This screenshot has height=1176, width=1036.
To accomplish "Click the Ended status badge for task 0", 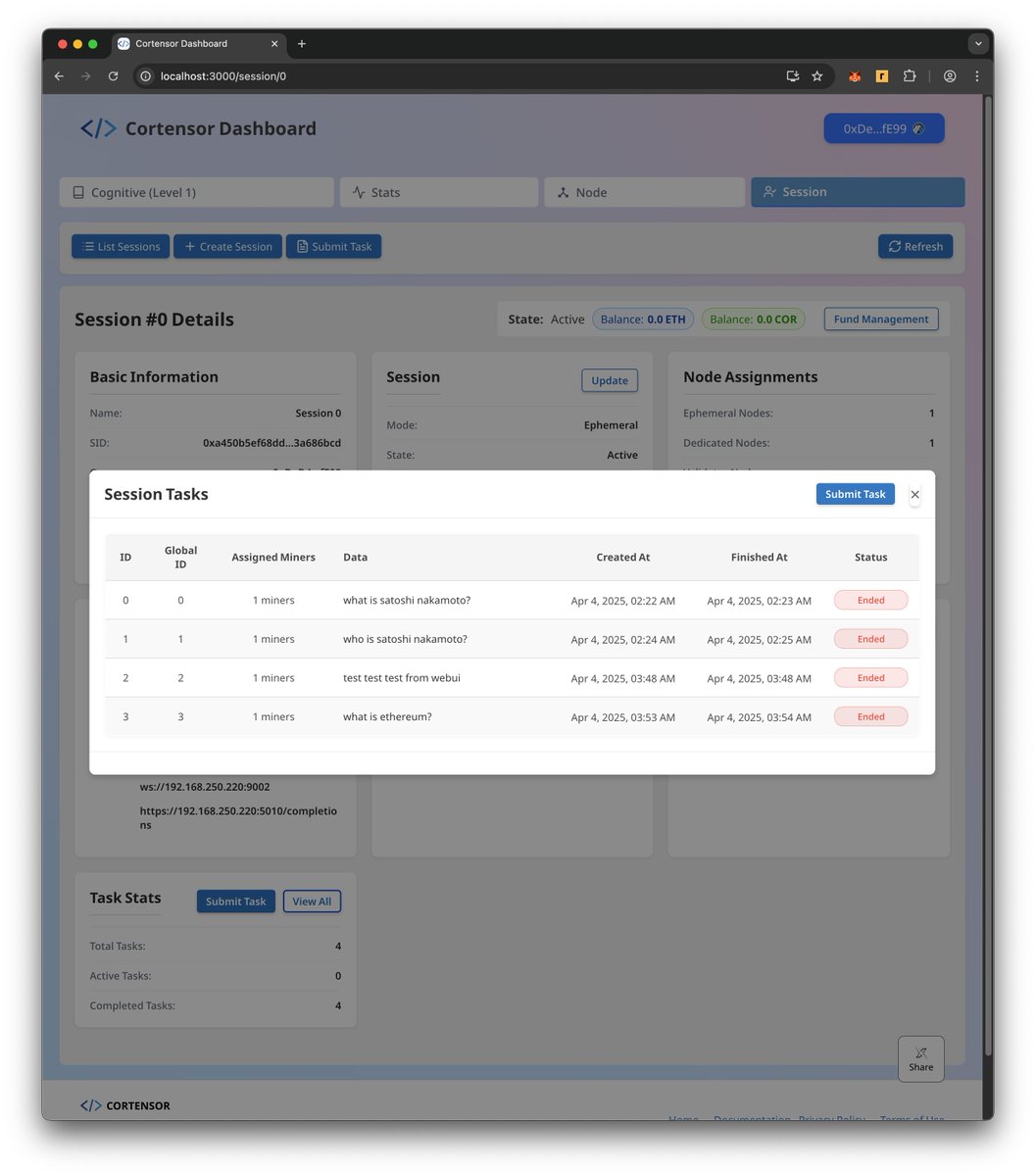I will [x=870, y=600].
